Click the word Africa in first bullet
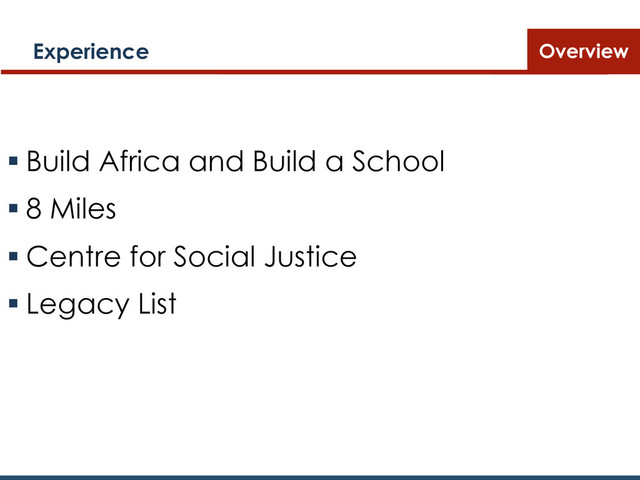 pos(139,161)
